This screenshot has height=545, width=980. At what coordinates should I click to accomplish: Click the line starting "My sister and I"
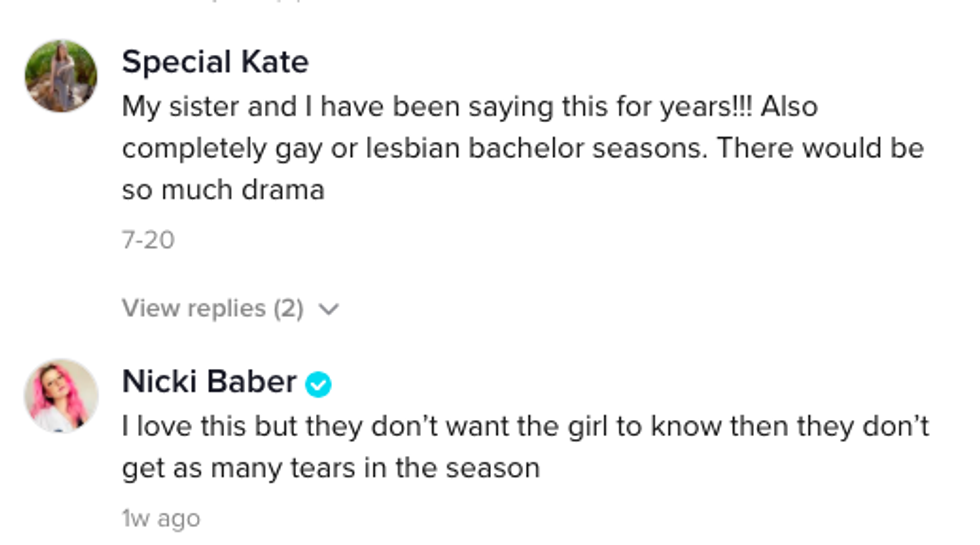pos(470,106)
